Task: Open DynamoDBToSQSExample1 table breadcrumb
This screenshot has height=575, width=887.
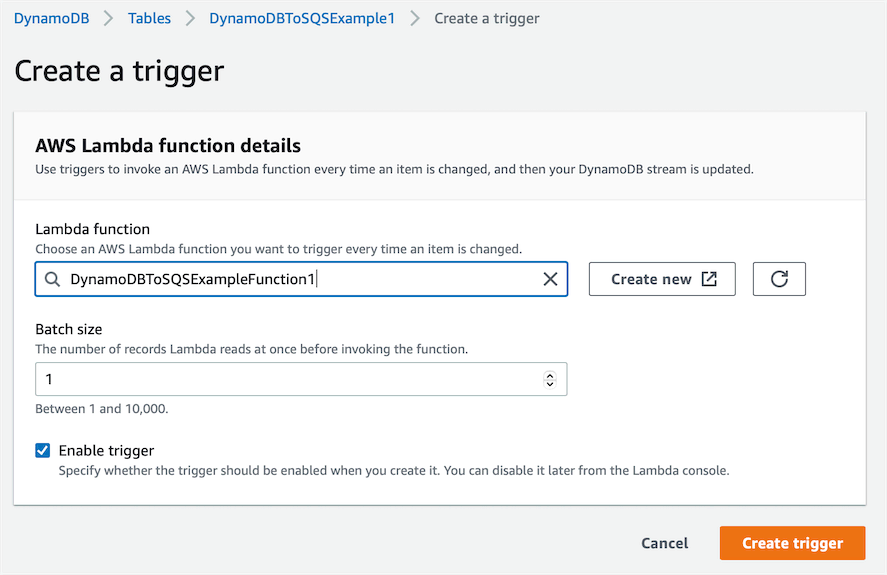Action: [x=302, y=19]
